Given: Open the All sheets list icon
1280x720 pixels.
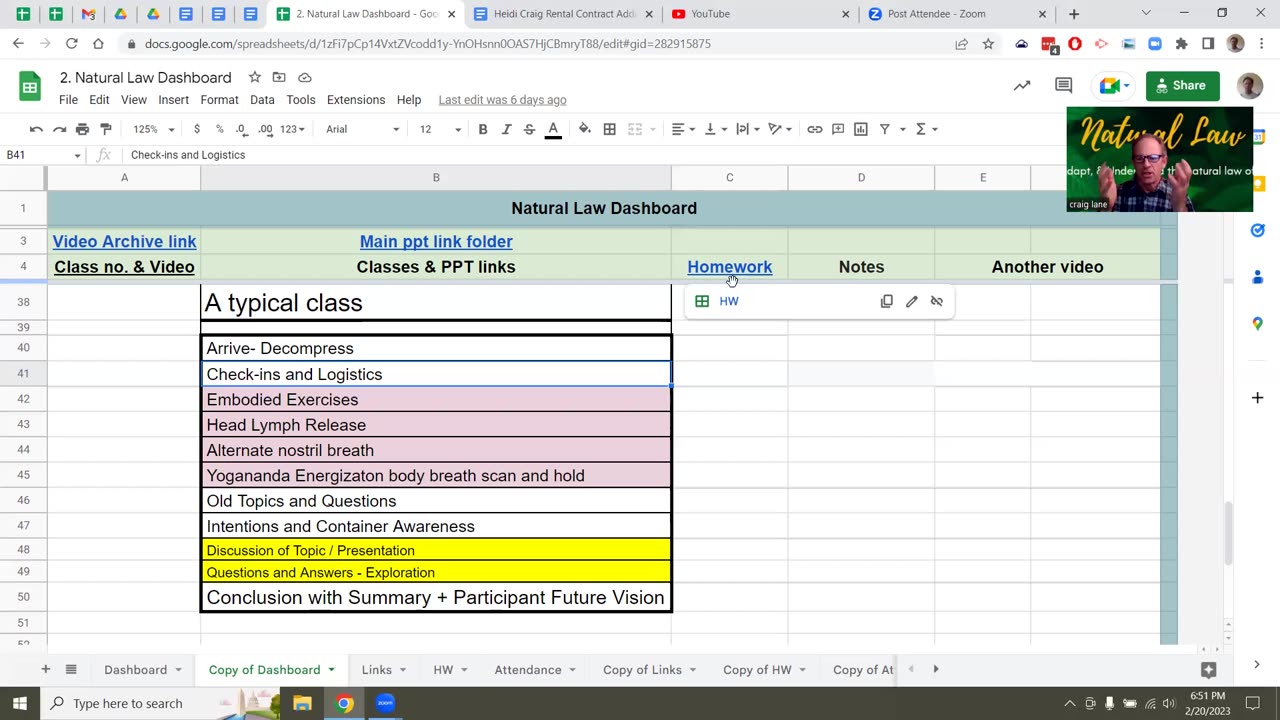Looking at the screenshot, I should tap(71, 669).
